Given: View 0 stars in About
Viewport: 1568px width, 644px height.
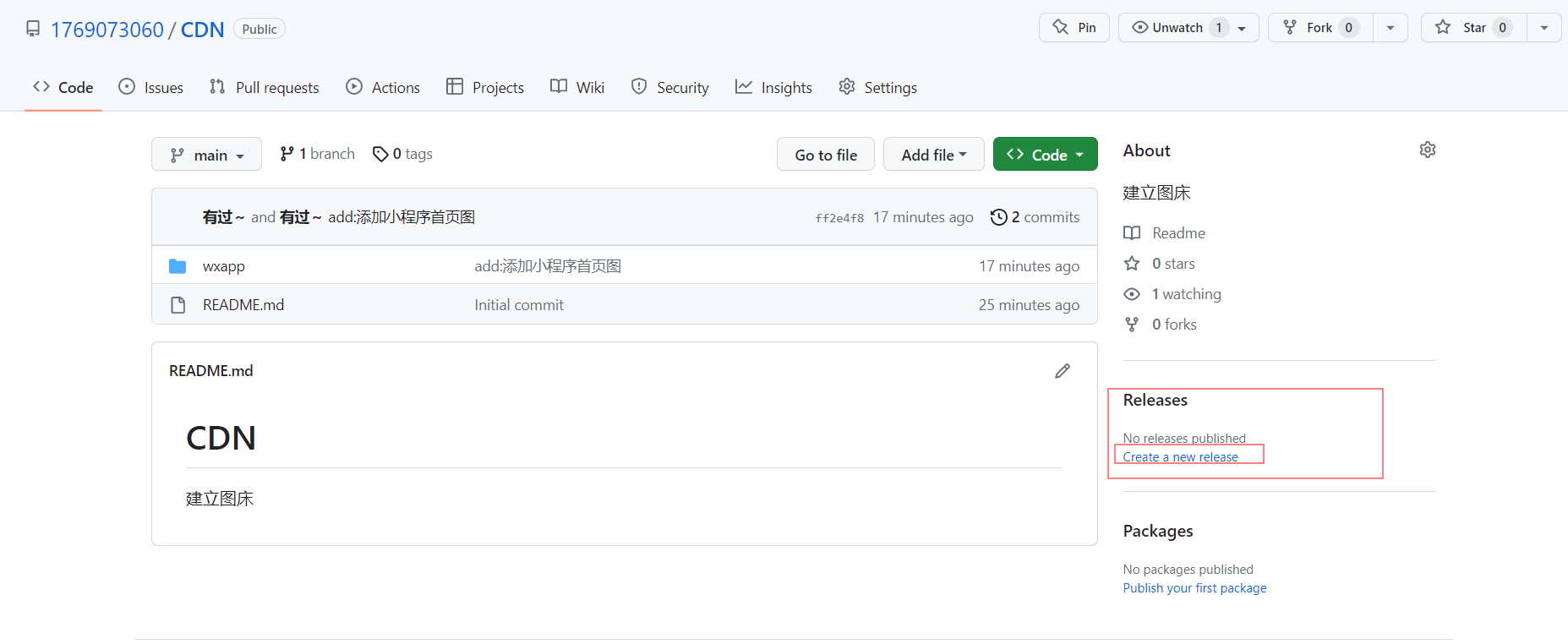Looking at the screenshot, I should click(1173, 264).
